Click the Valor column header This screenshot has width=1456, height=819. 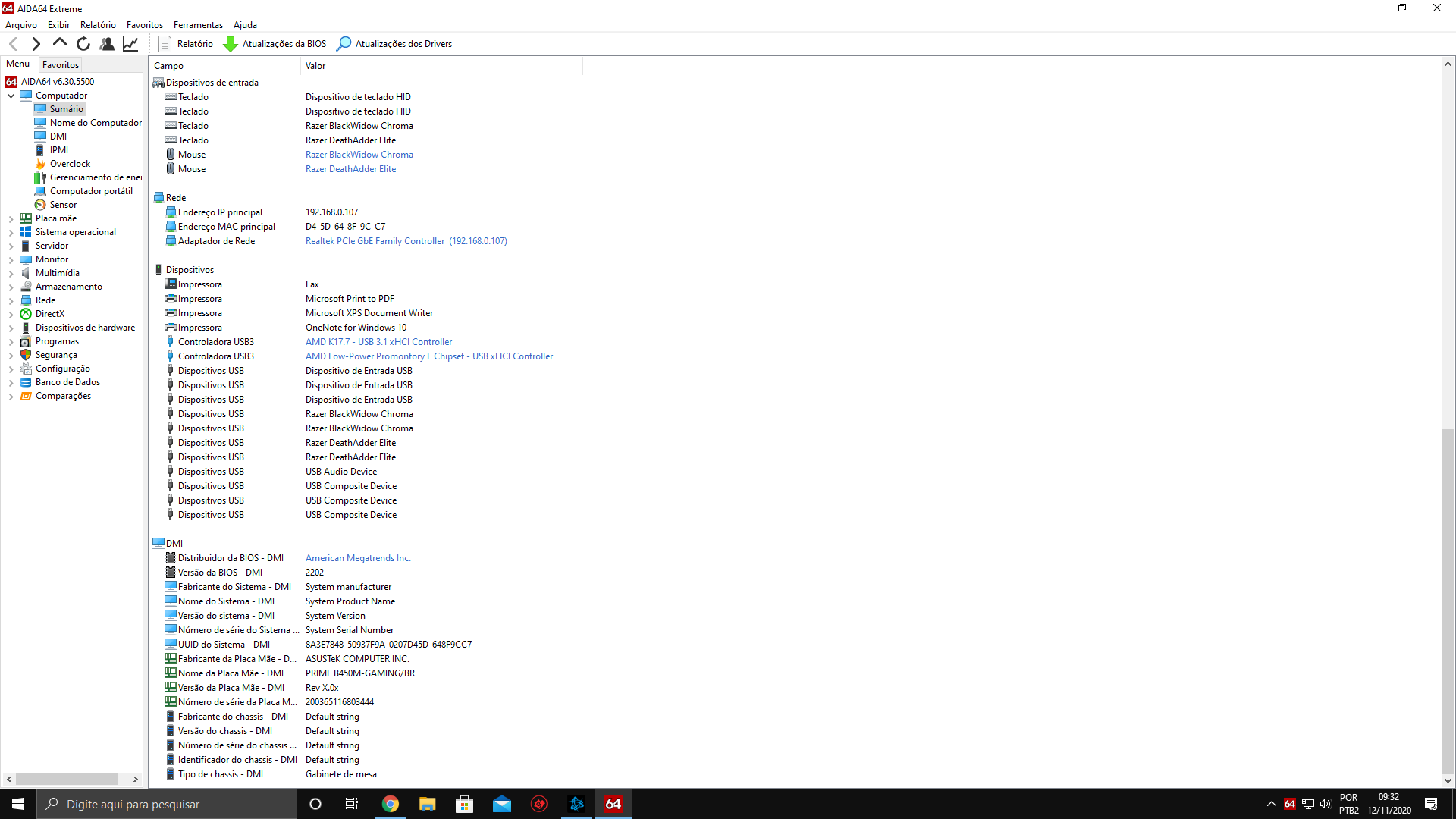441,66
